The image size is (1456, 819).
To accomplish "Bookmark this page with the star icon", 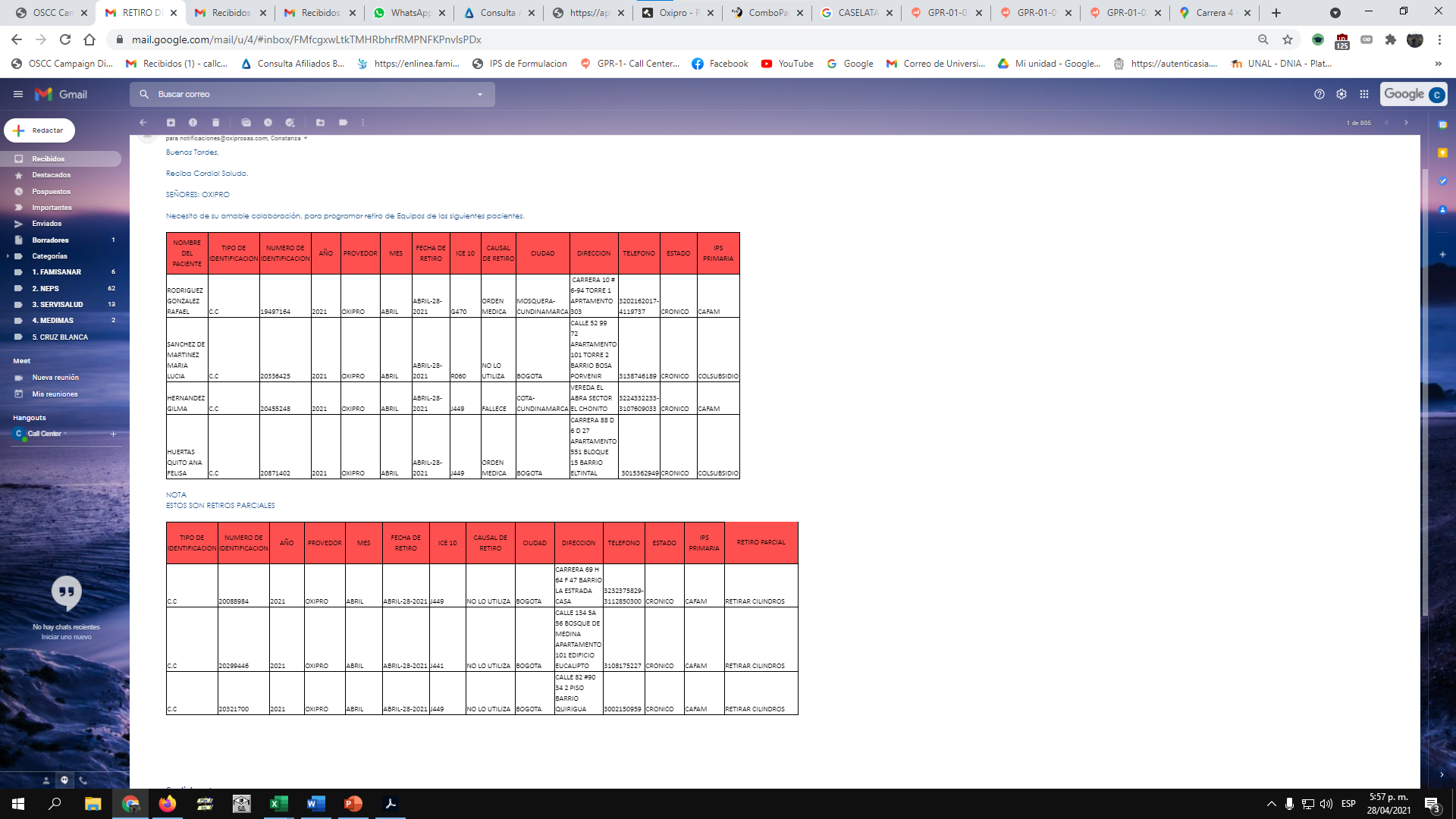I will 1288,39.
